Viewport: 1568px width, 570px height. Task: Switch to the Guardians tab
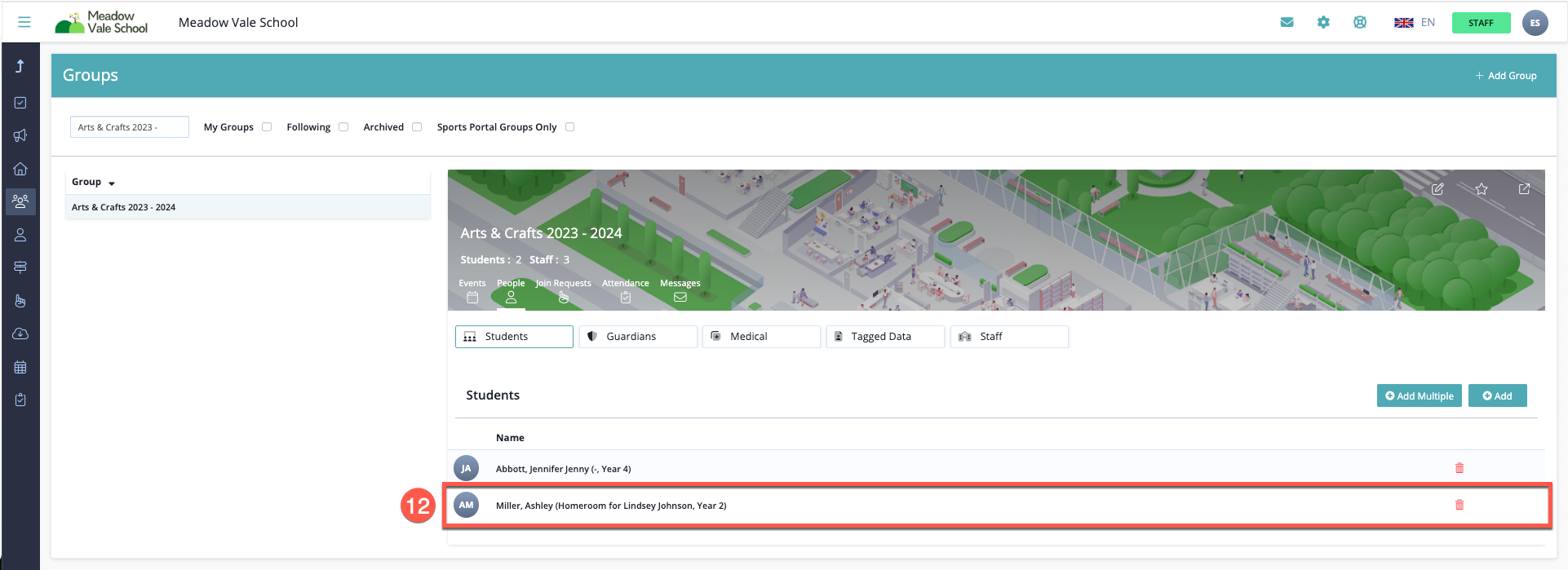click(x=638, y=337)
